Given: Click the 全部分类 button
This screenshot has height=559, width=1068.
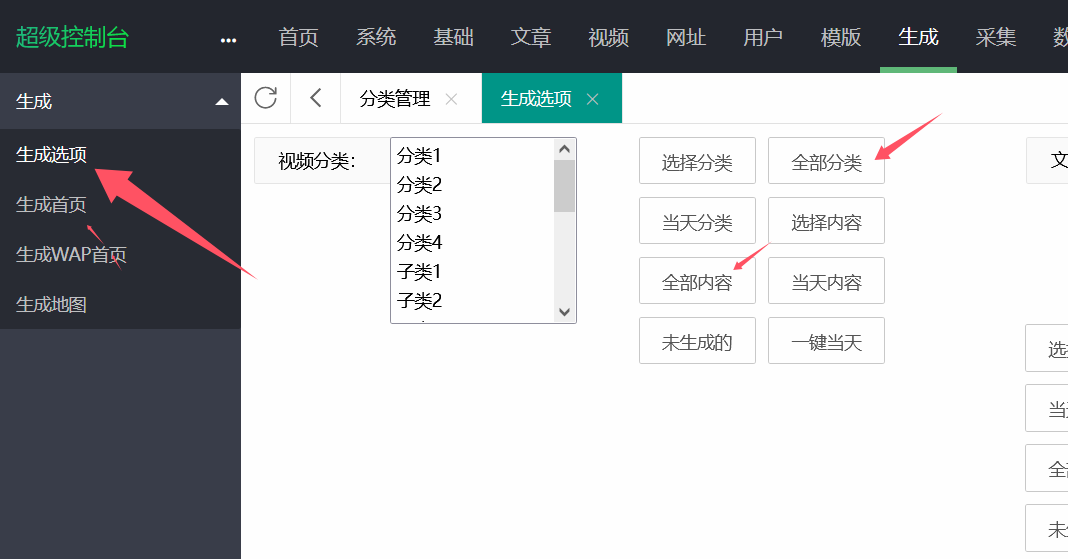Looking at the screenshot, I should 826,162.
